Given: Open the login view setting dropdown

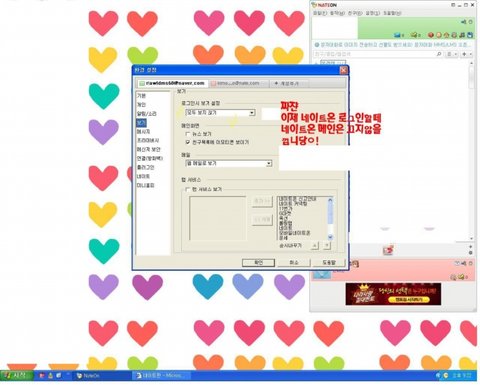Looking at the screenshot, I should pos(220,113).
